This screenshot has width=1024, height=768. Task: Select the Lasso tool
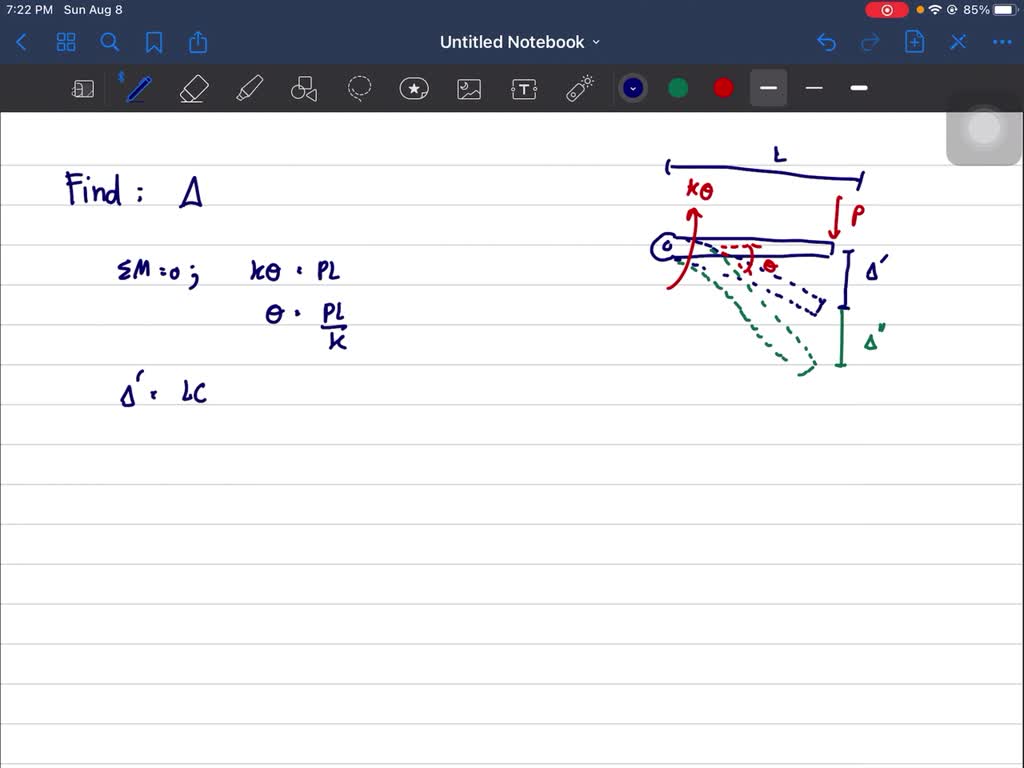pyautogui.click(x=359, y=89)
